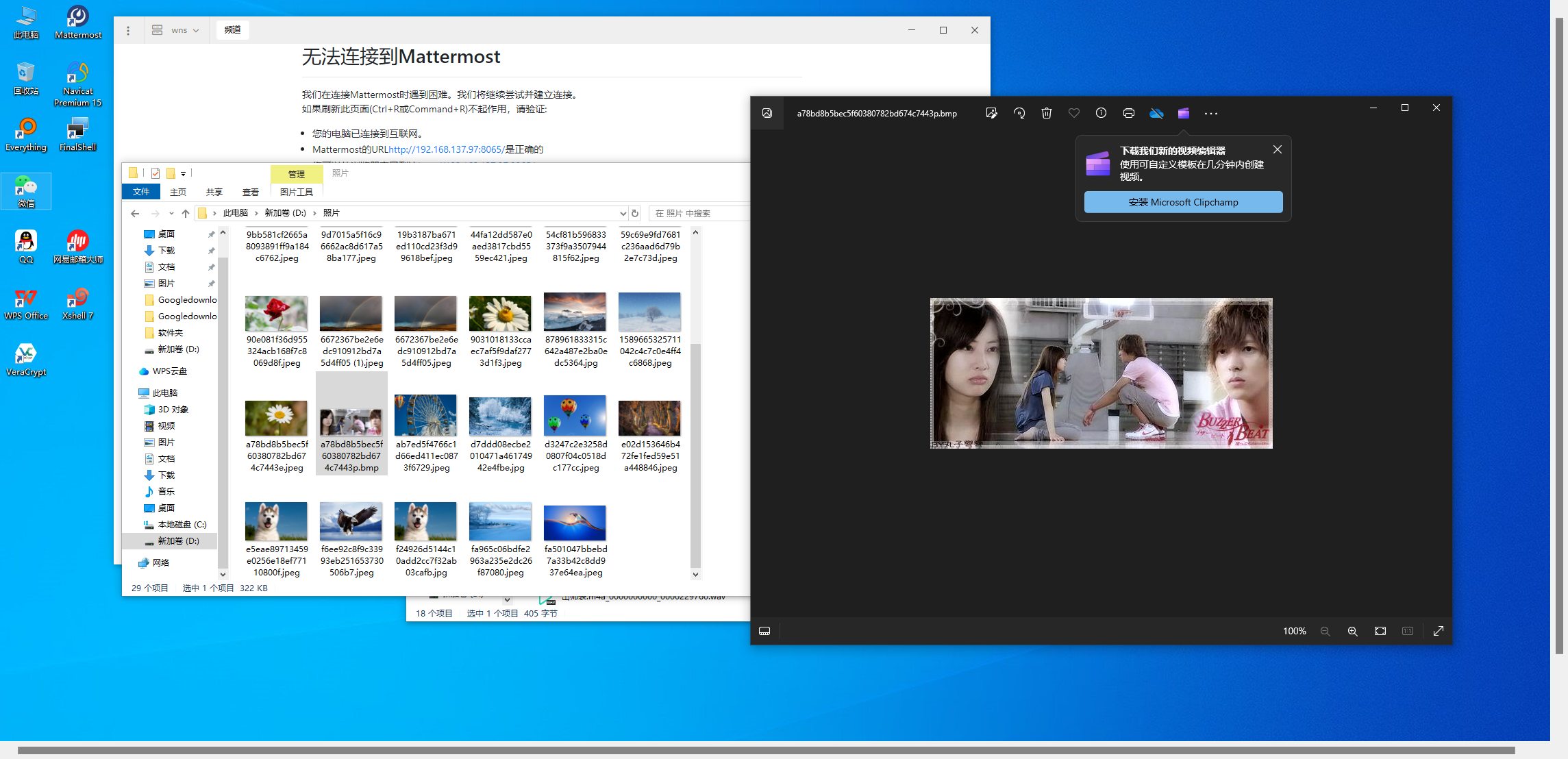The image size is (1568, 759).
Task: Zoom in using the magnifier plus icon
Action: pos(1352,631)
